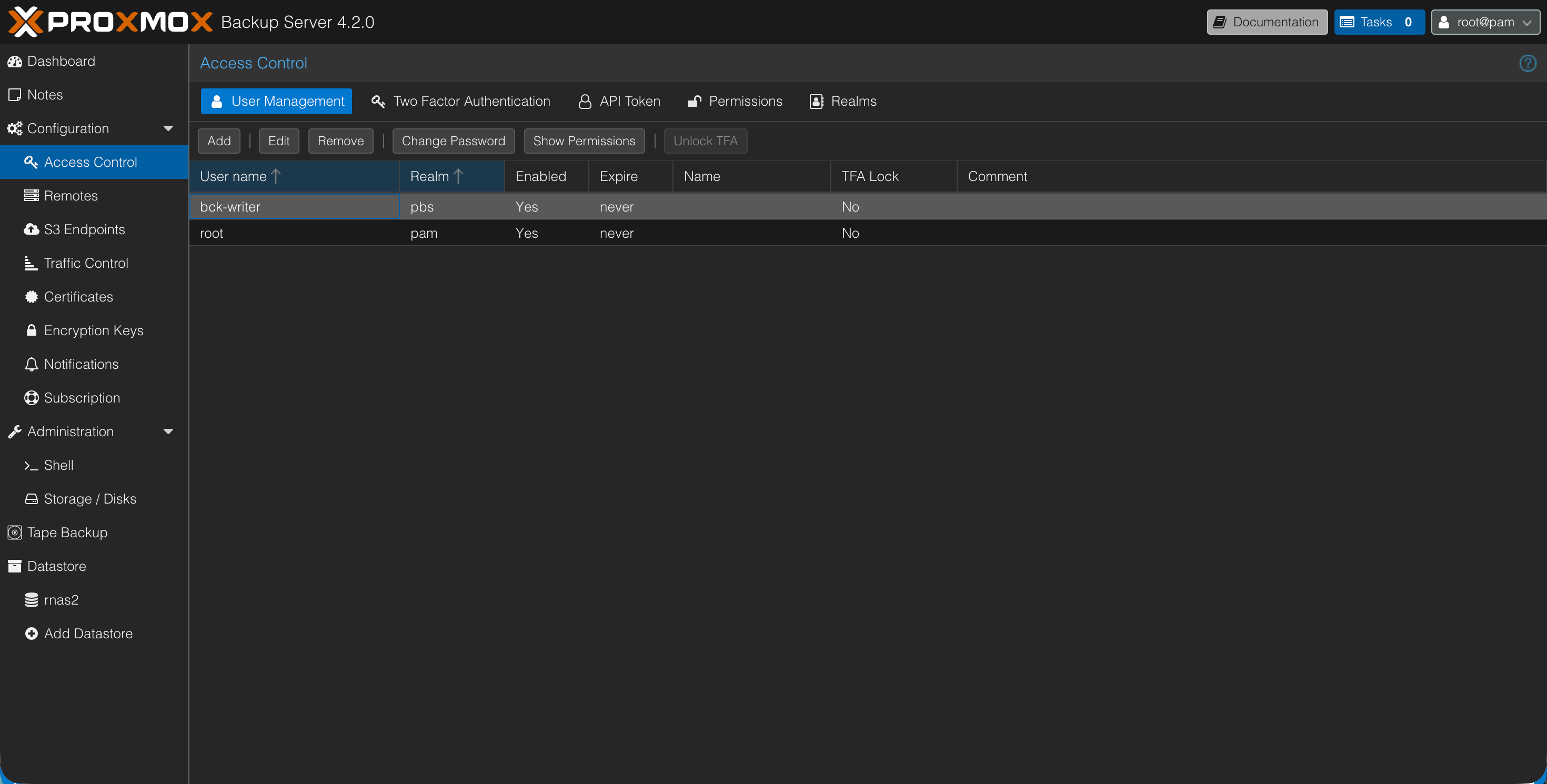Click the root@pam user icon
1547x784 pixels.
coord(1444,22)
